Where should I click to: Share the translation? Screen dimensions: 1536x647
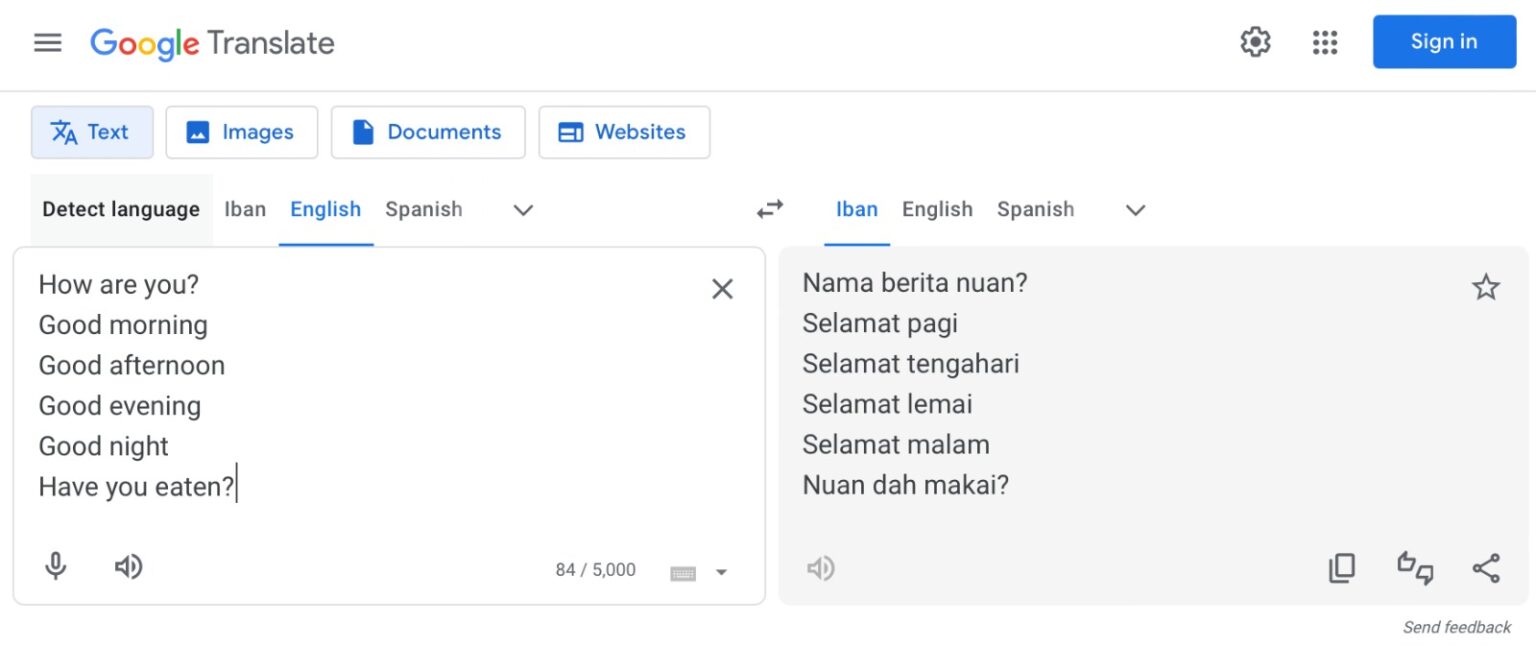point(1486,568)
